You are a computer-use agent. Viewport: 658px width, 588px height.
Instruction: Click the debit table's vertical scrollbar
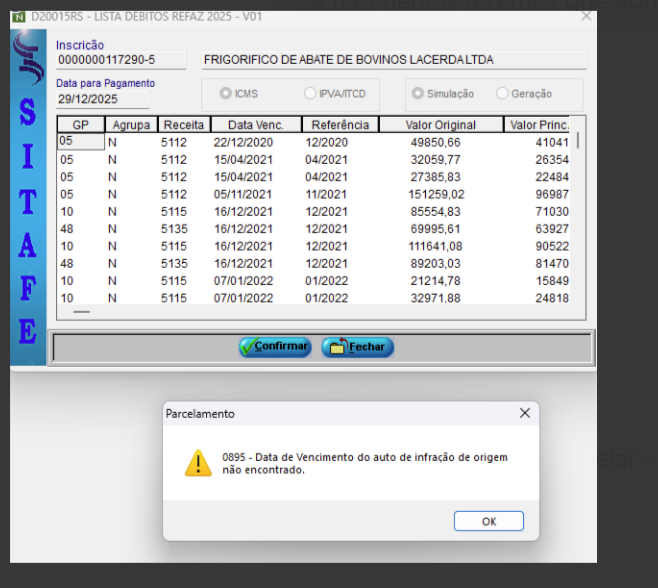point(577,200)
